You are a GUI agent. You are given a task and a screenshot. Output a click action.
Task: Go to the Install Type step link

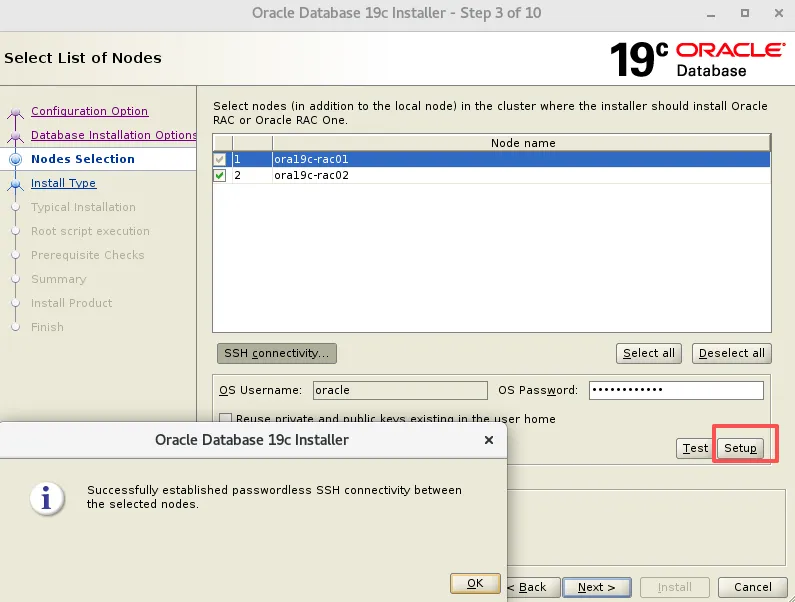(x=63, y=183)
